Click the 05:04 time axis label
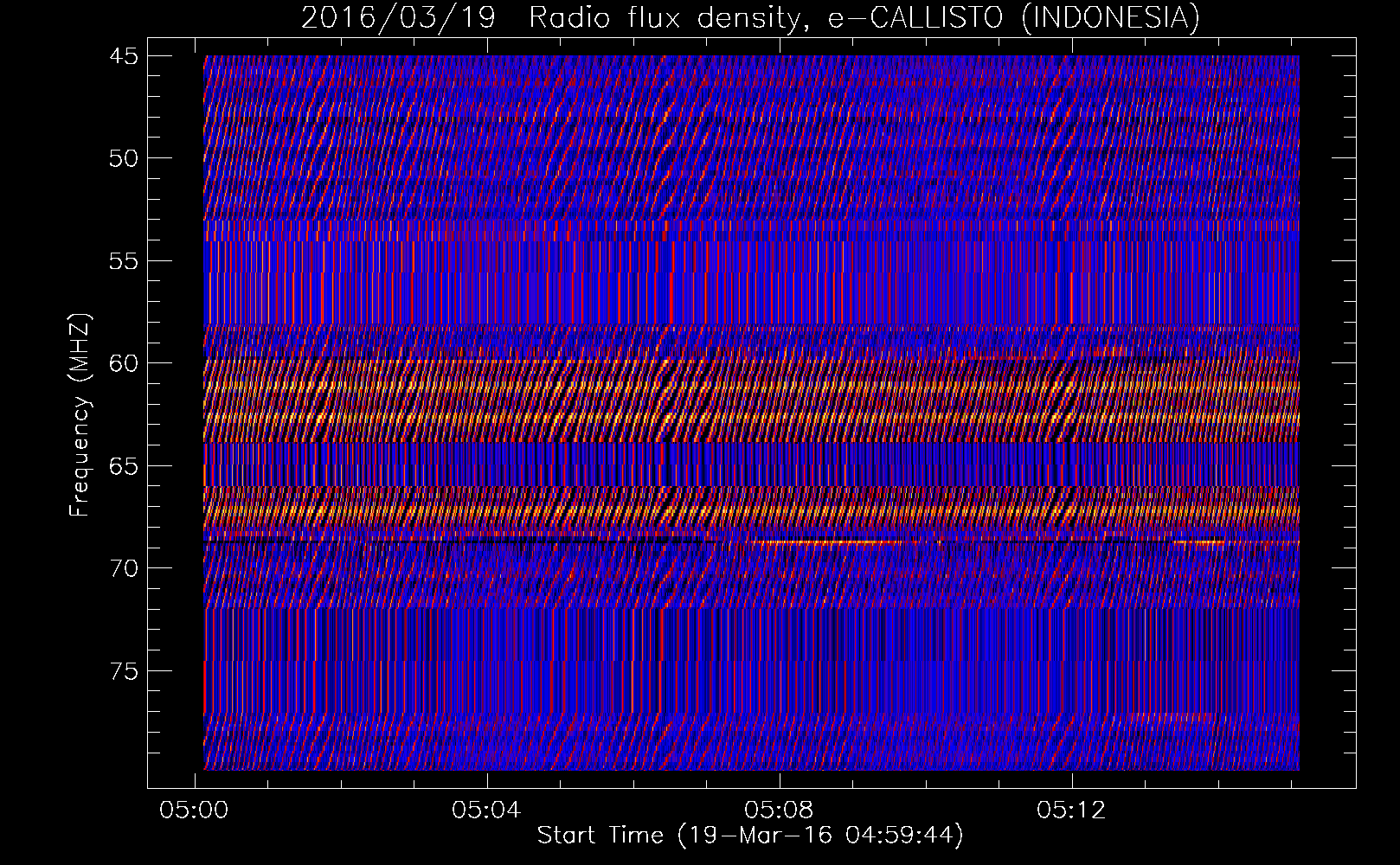The width and height of the screenshot is (1400, 865). tap(487, 810)
